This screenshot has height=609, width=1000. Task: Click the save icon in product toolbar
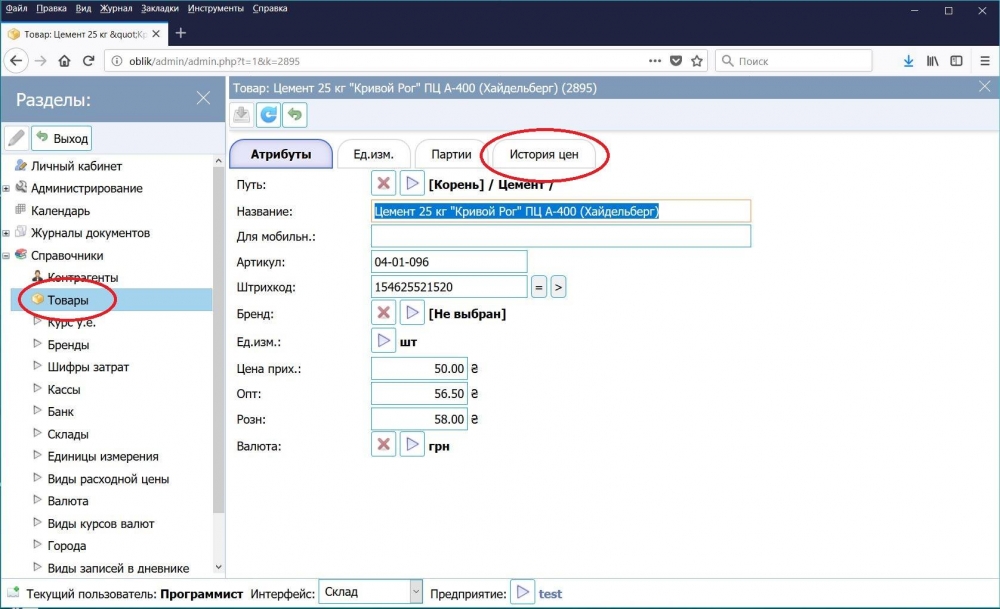(x=242, y=115)
